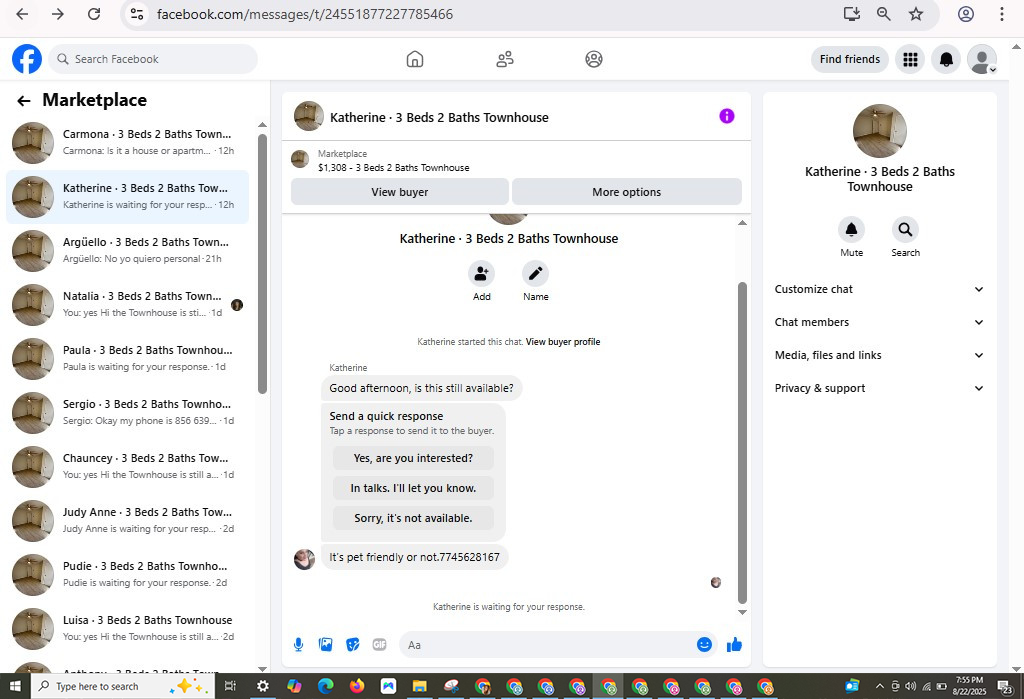This screenshot has width=1024, height=699.
Task: Record a voice clip with microphone
Action: pos(298,645)
